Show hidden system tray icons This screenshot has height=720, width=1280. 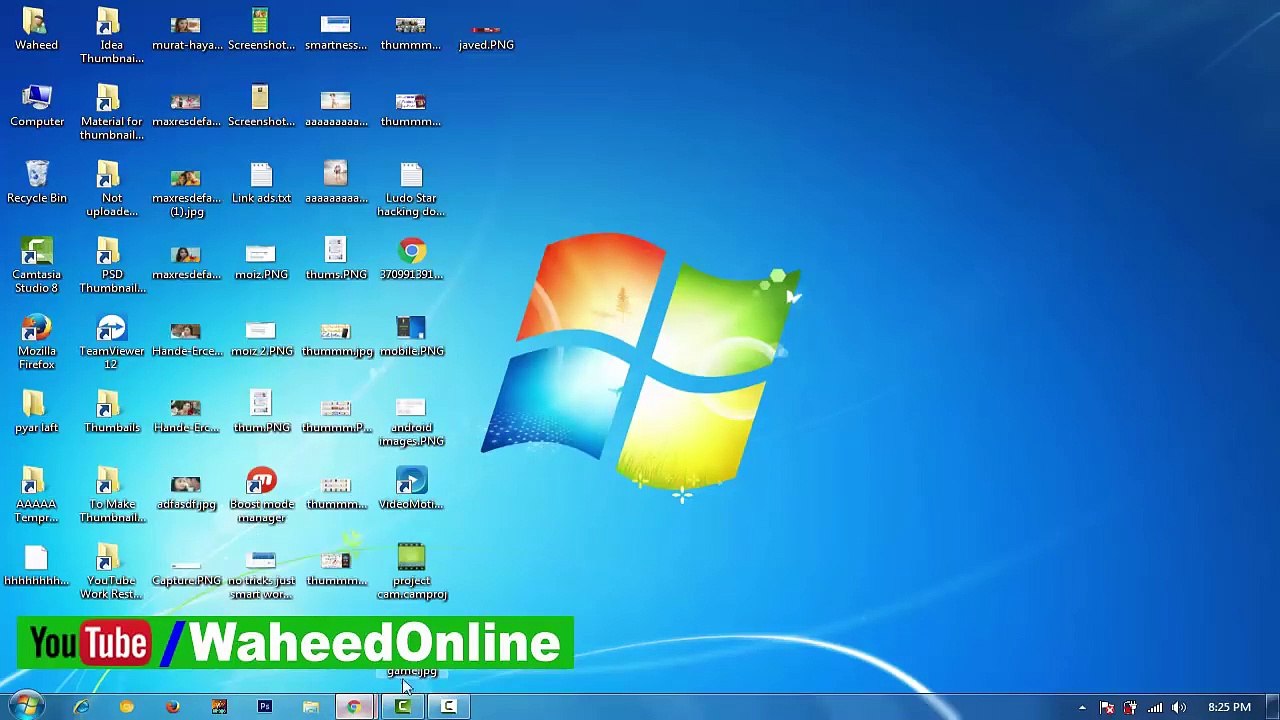[1082, 708]
